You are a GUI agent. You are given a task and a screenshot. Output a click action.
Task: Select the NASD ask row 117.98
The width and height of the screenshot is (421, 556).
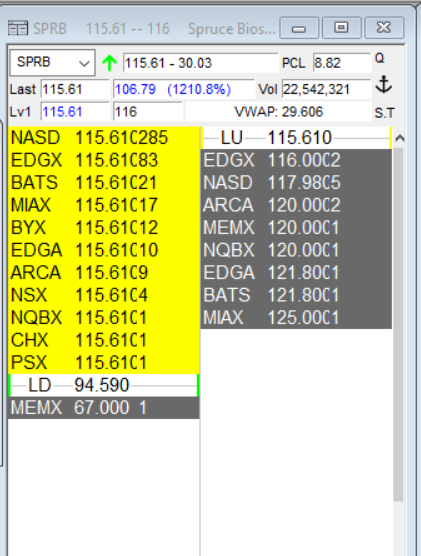[x=297, y=183]
